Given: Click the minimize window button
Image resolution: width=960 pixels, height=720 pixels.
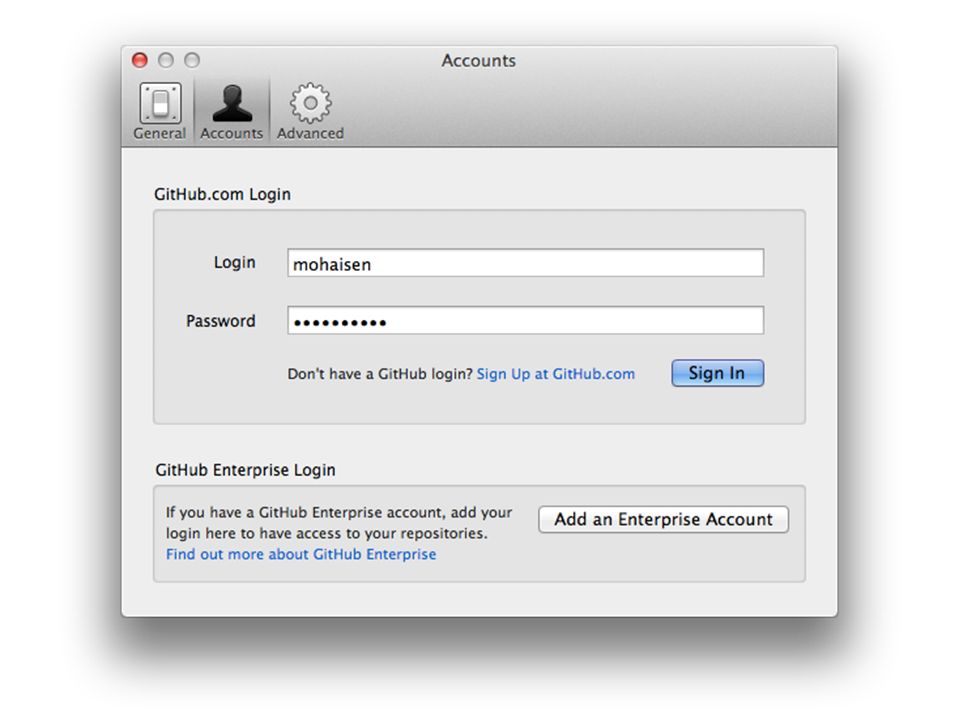Looking at the screenshot, I should coord(166,60).
